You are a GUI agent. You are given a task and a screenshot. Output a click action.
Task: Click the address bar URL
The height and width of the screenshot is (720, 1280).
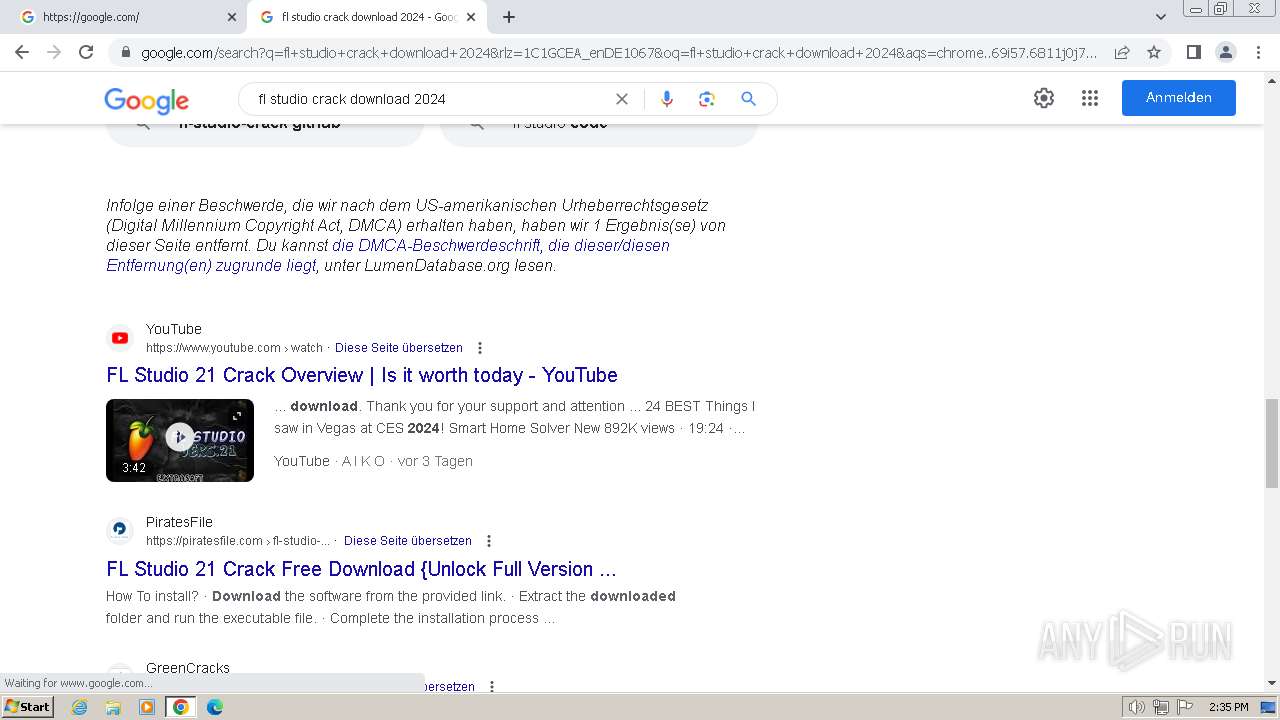click(x=619, y=52)
